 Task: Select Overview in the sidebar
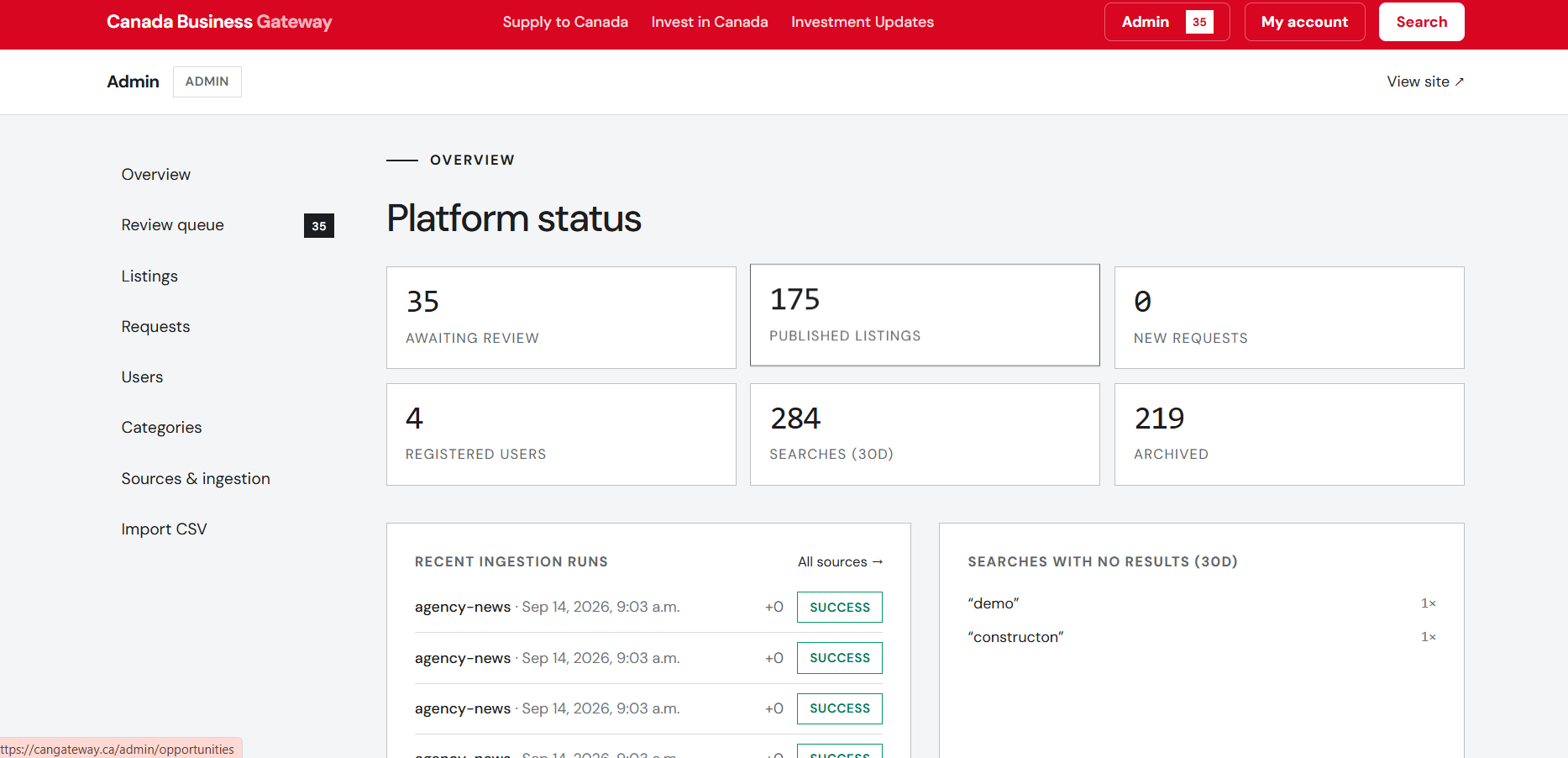click(x=156, y=175)
